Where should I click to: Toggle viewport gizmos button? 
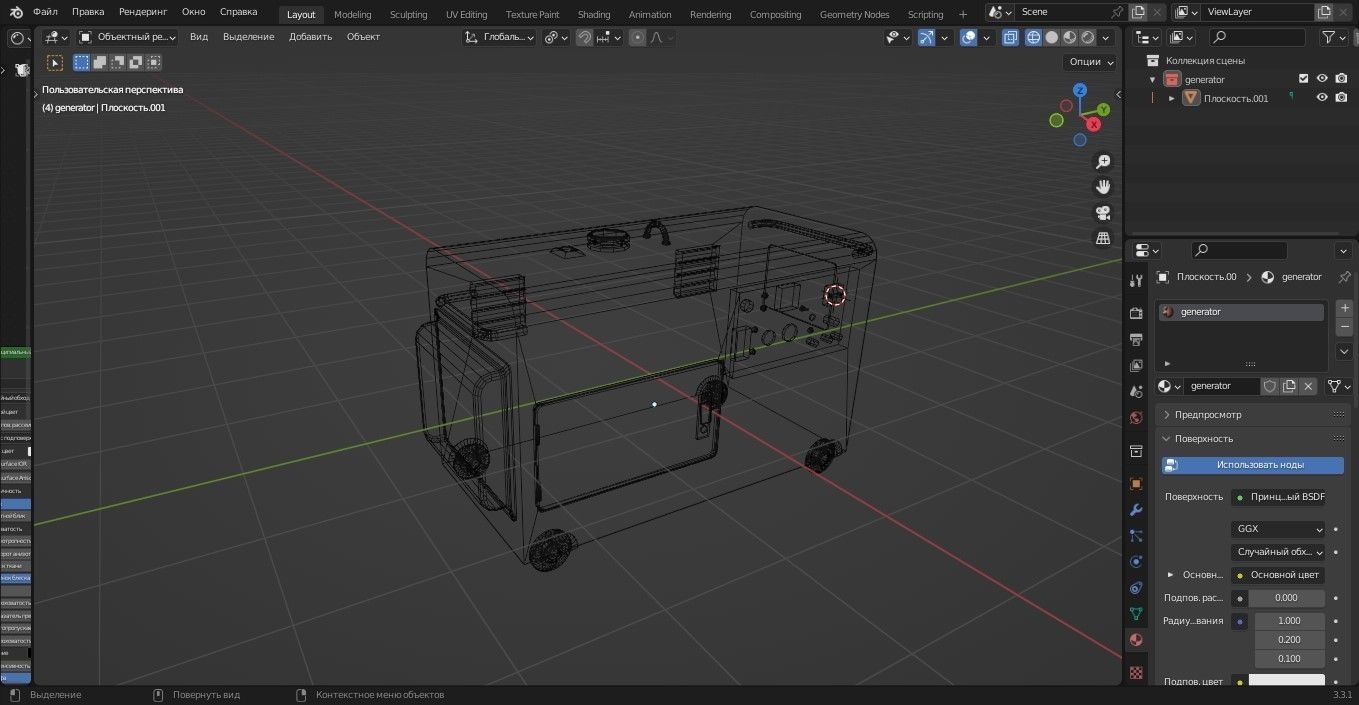927,38
